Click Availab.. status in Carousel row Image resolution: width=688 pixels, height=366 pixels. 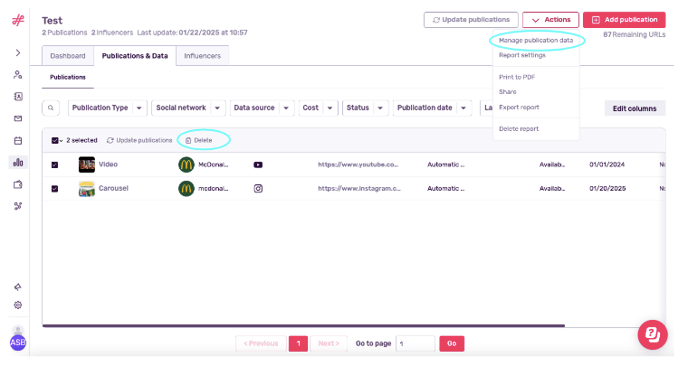coord(552,189)
